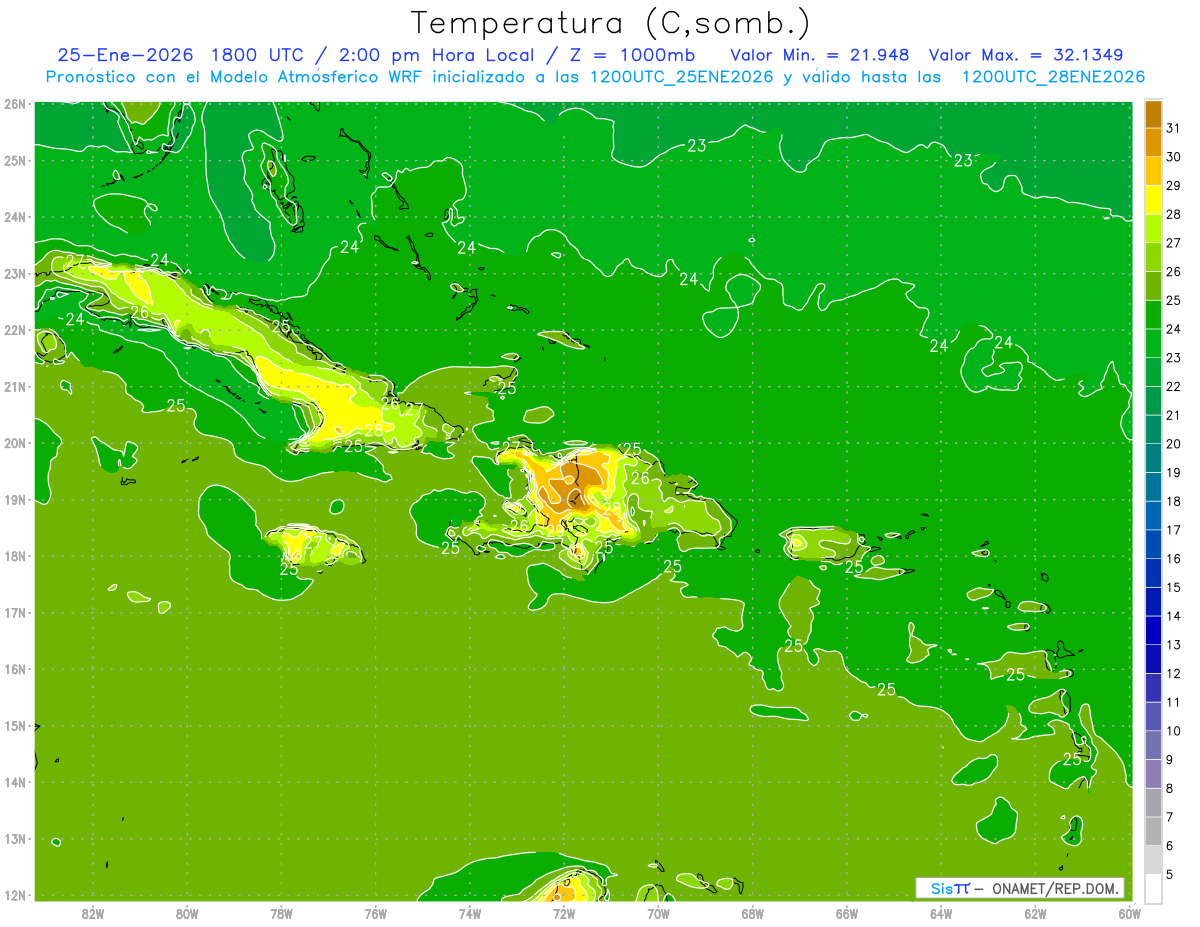Viewport: 1200px width, 927px height.
Task: Click the 20N latitude axis label
Action: pyautogui.click(x=15, y=443)
